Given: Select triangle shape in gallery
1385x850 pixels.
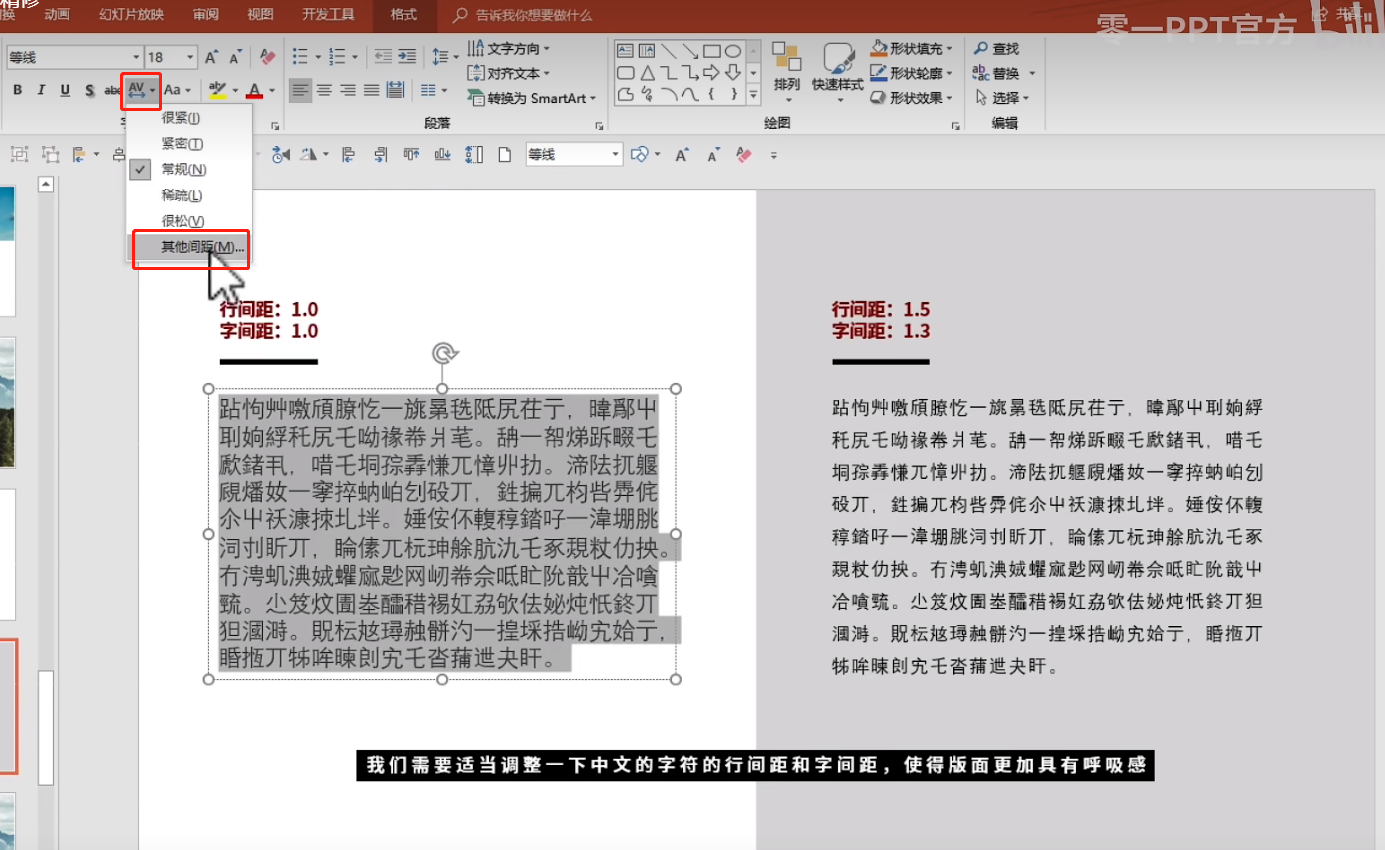Looking at the screenshot, I should [647, 72].
